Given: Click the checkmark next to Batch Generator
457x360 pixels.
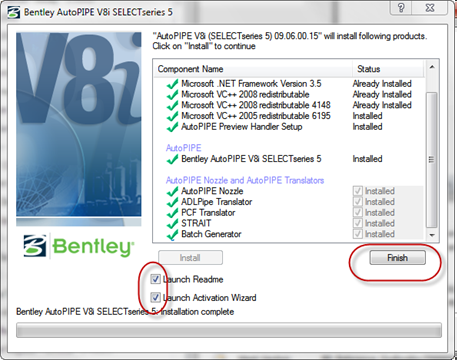Looking at the screenshot, I should 172,235.
